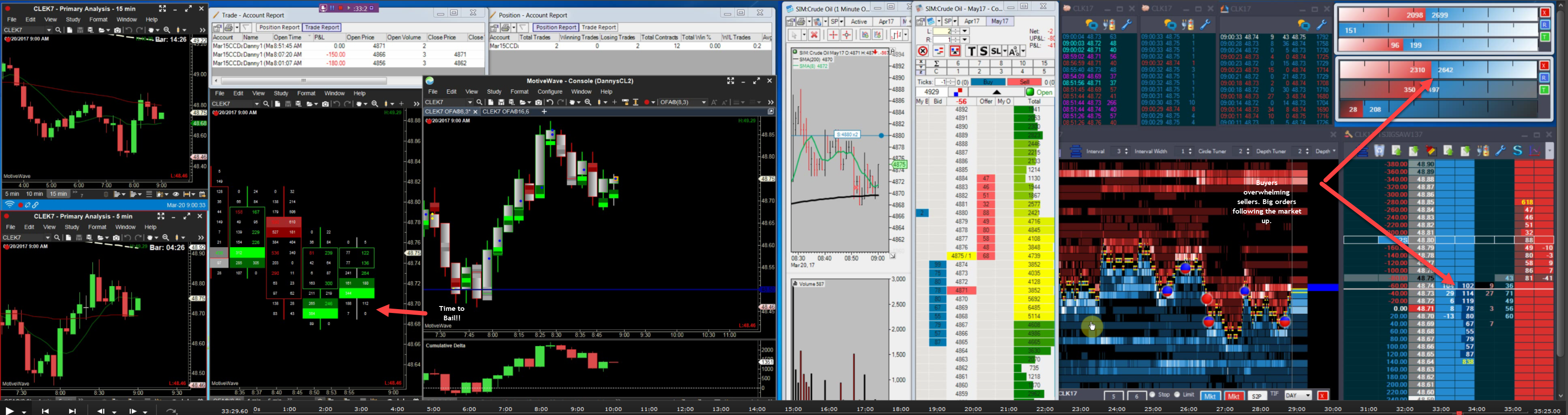Click the tooth icon in the Jigsaw ladder toolbar
This screenshot has width=1568, height=415.
coord(1379,151)
